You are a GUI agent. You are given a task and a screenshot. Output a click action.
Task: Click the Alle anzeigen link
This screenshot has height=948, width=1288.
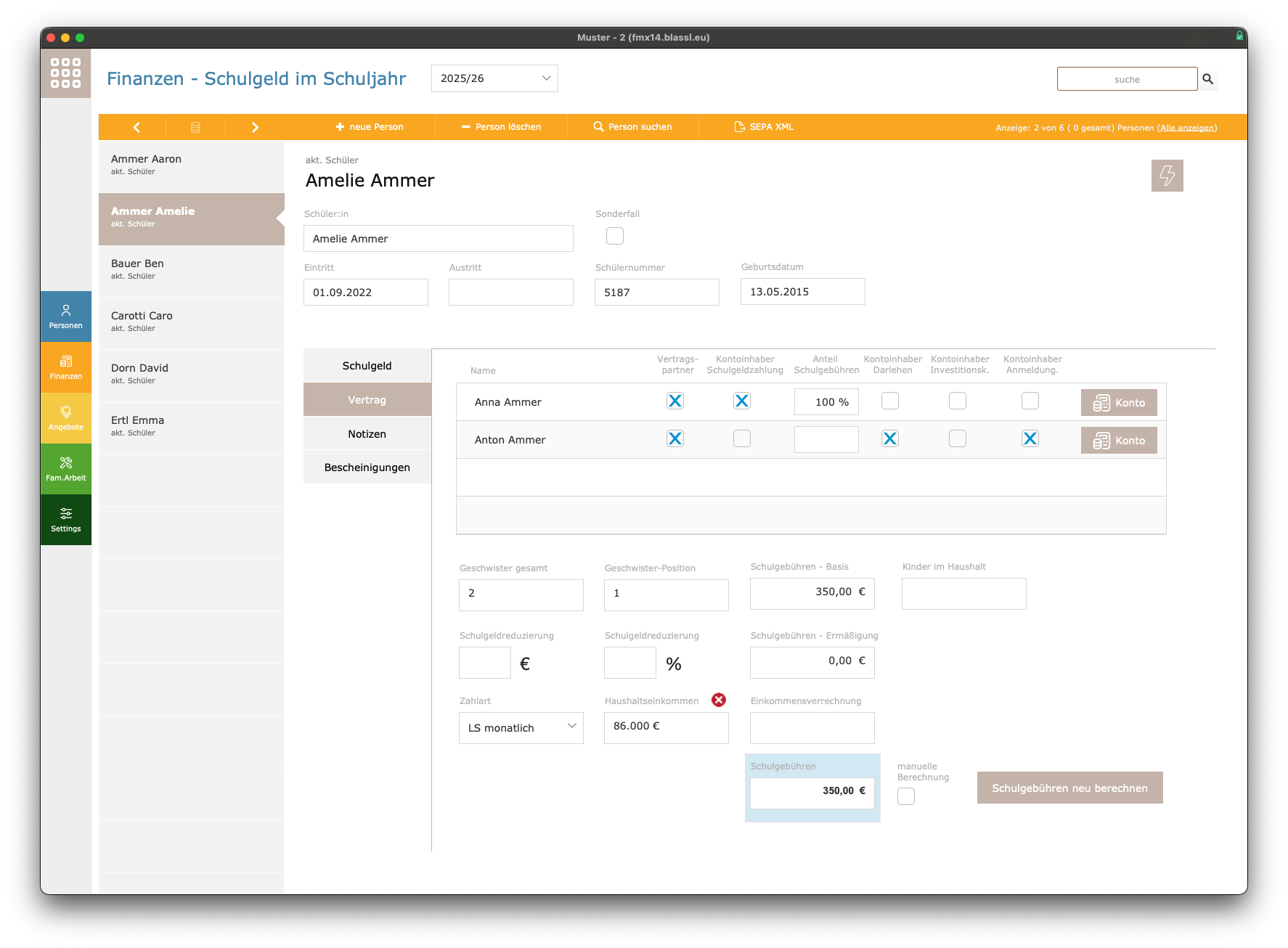[1187, 128]
